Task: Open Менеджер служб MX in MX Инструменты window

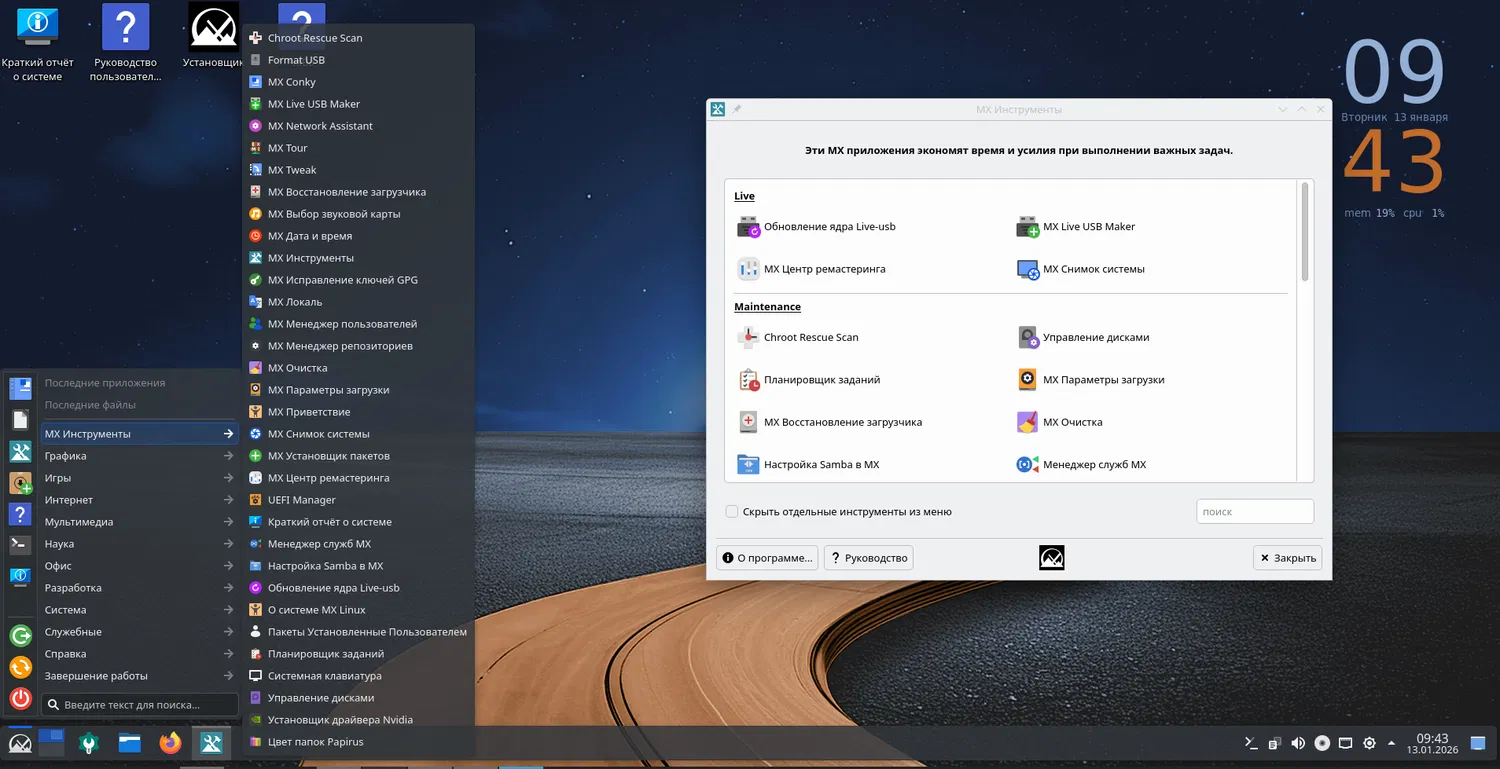Action: [1081, 465]
